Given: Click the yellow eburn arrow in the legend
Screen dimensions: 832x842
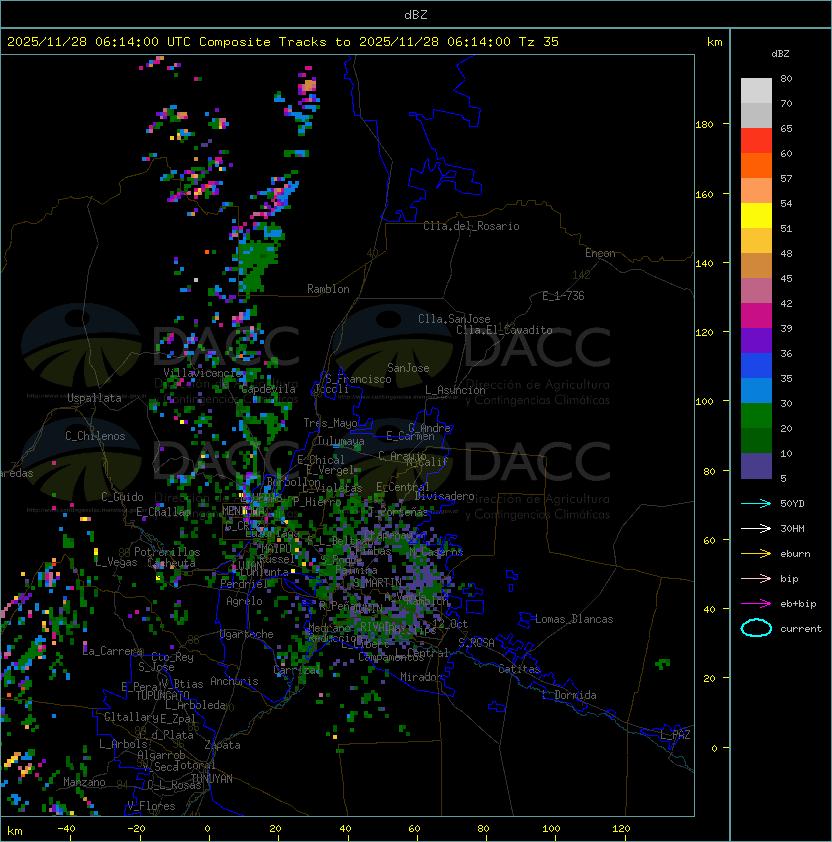Looking at the screenshot, I should coord(756,554).
